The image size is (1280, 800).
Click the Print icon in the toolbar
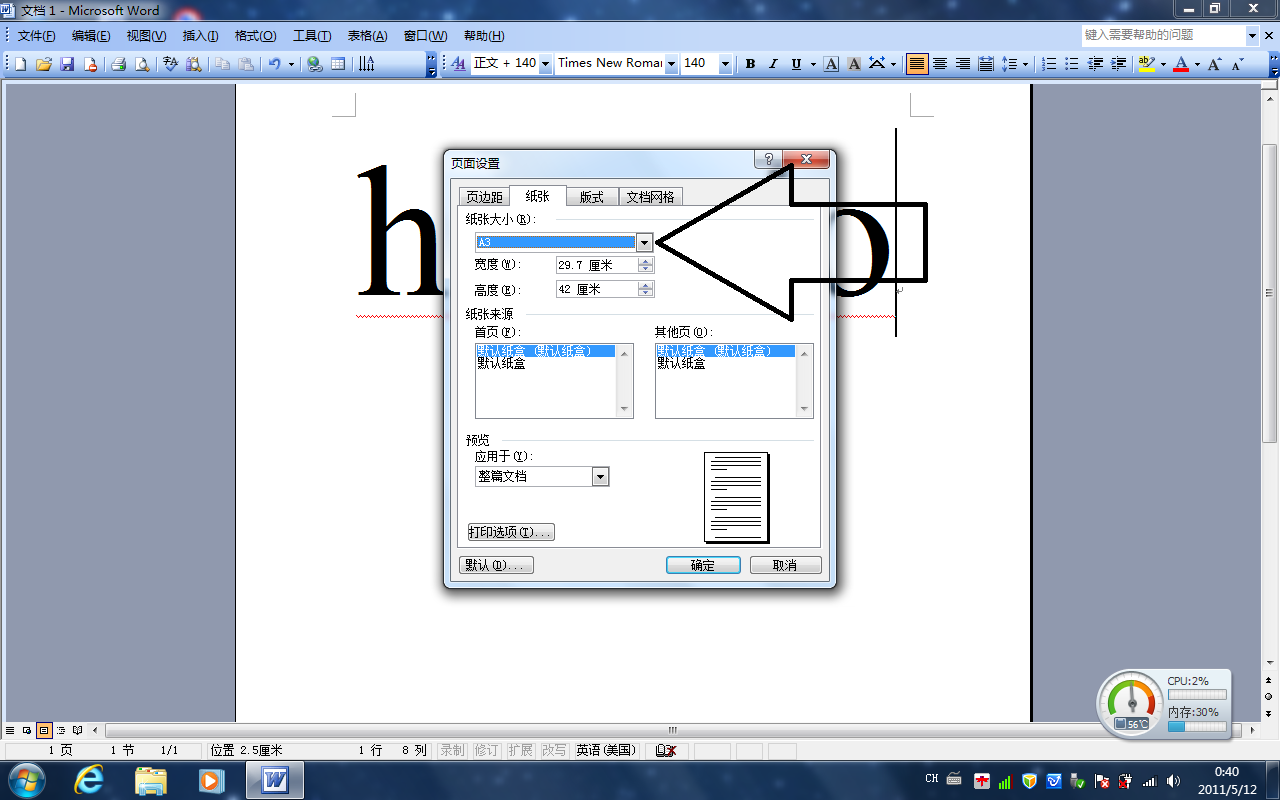pyautogui.click(x=118, y=64)
